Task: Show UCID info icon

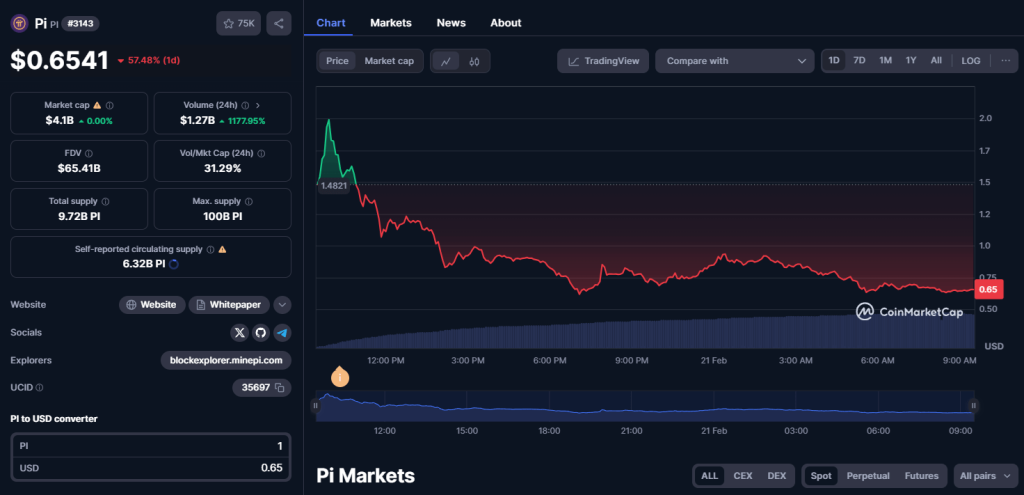Action: [39, 387]
